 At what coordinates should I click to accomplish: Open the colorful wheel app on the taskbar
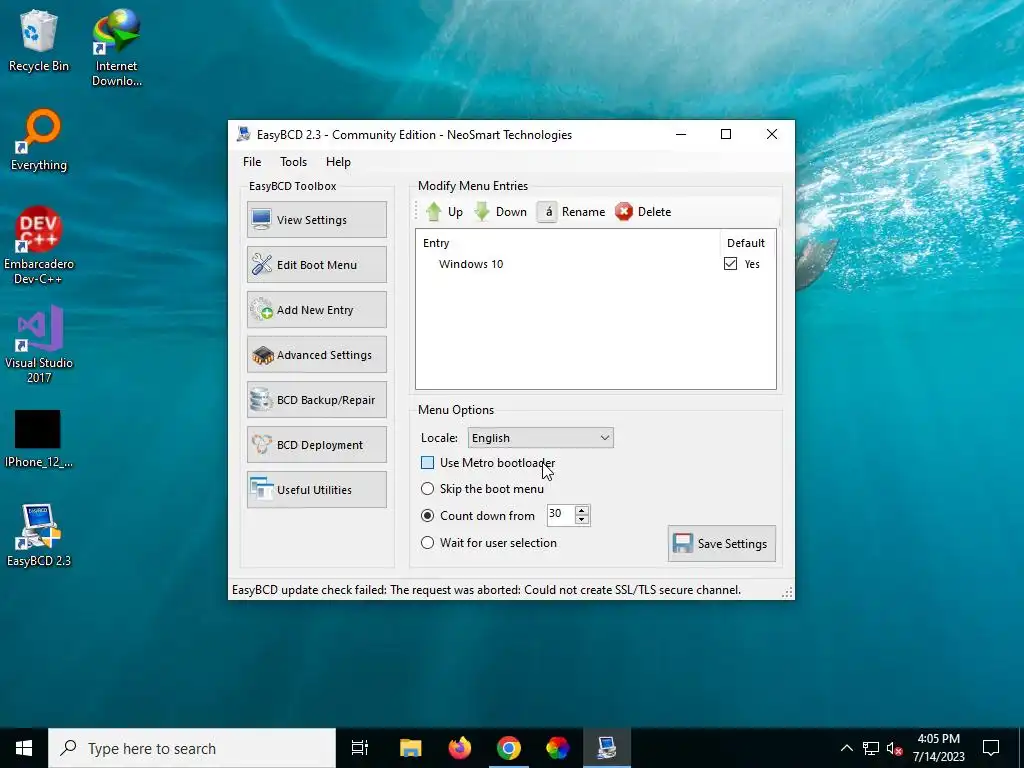tap(557, 748)
